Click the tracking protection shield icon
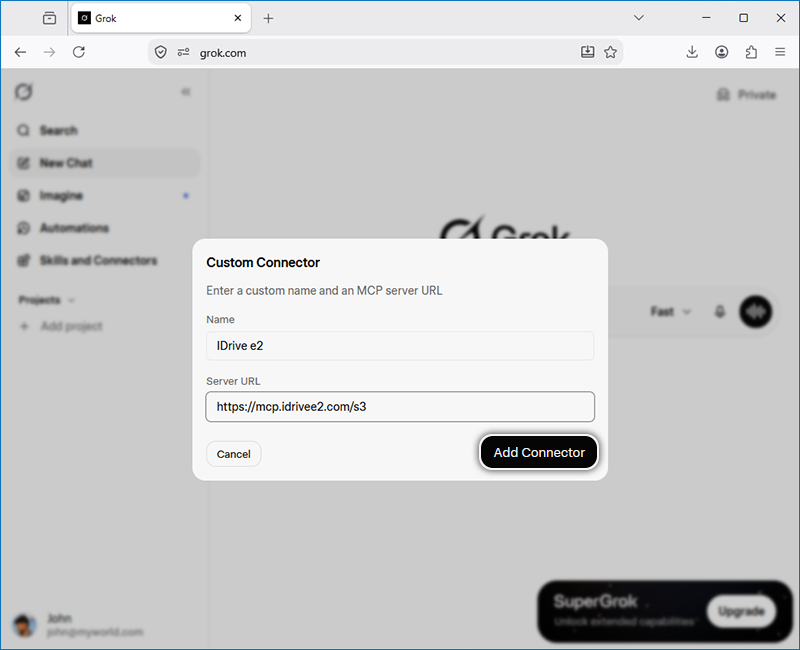The height and width of the screenshot is (650, 800). pos(161,52)
